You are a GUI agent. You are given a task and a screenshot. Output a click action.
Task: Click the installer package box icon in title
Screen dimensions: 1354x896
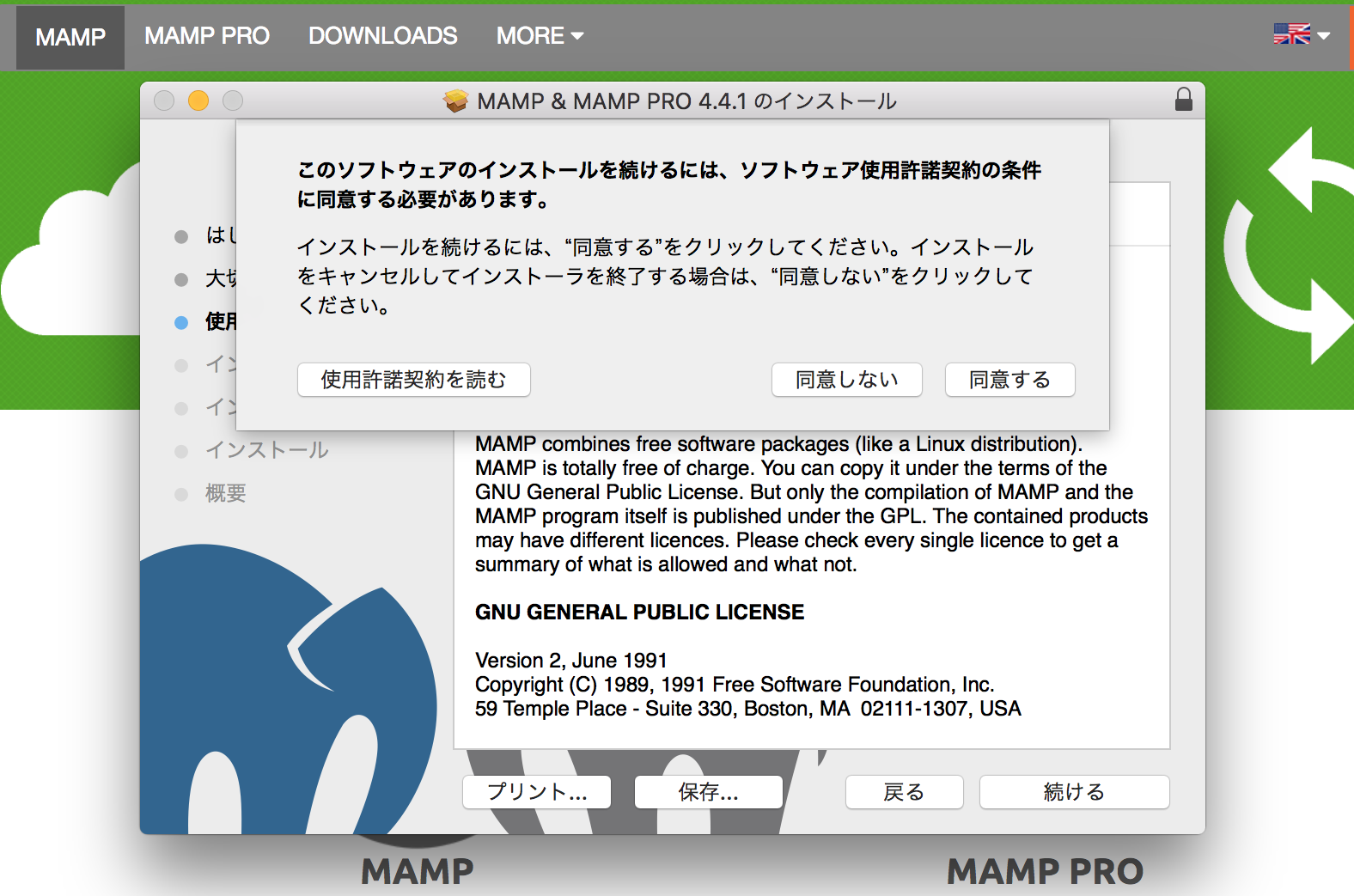(x=455, y=101)
